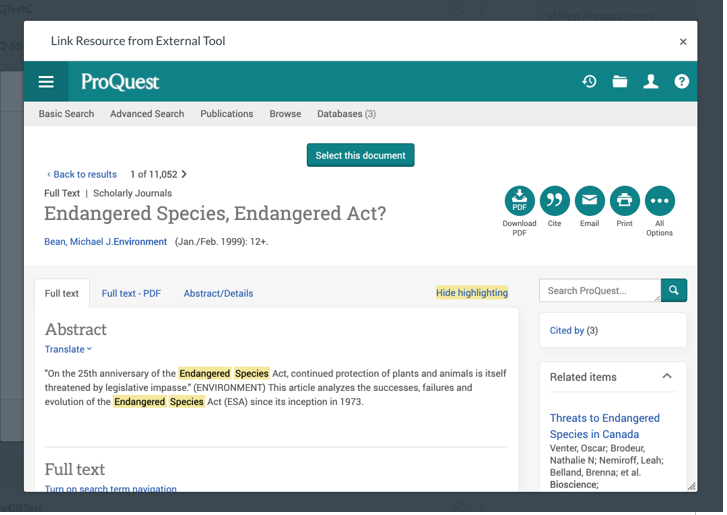Open the user account profile icon
Screen dimensions: 727x515
tap(651, 82)
